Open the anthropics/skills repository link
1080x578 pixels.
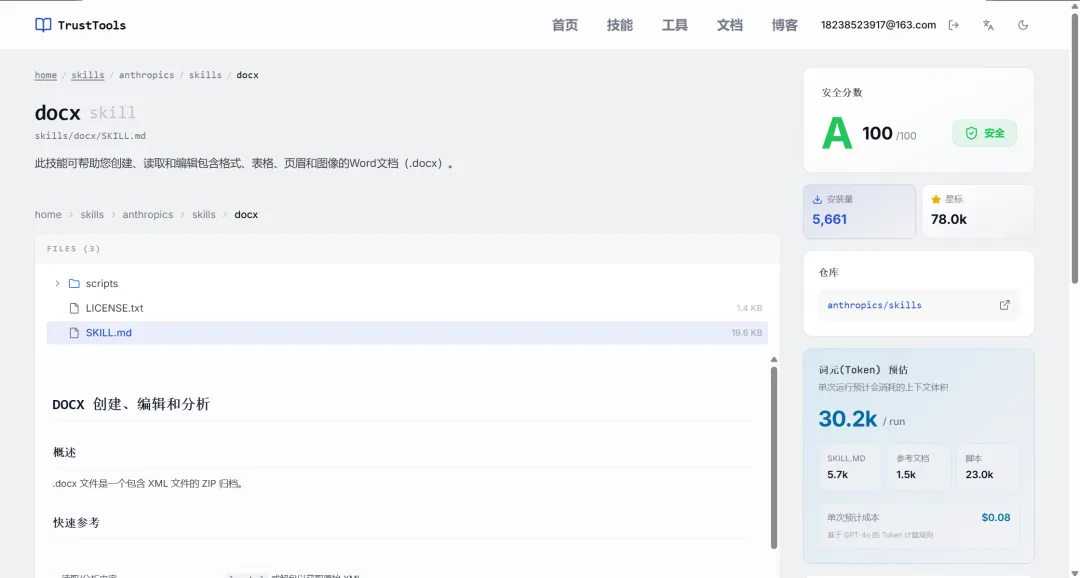pyautogui.click(x=874, y=305)
